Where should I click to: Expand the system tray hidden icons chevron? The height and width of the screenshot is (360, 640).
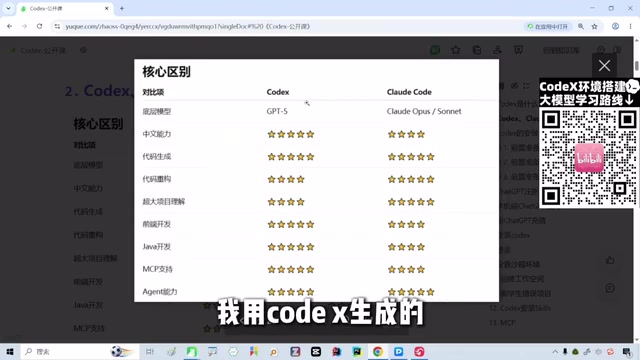pyautogui.click(x=555, y=351)
